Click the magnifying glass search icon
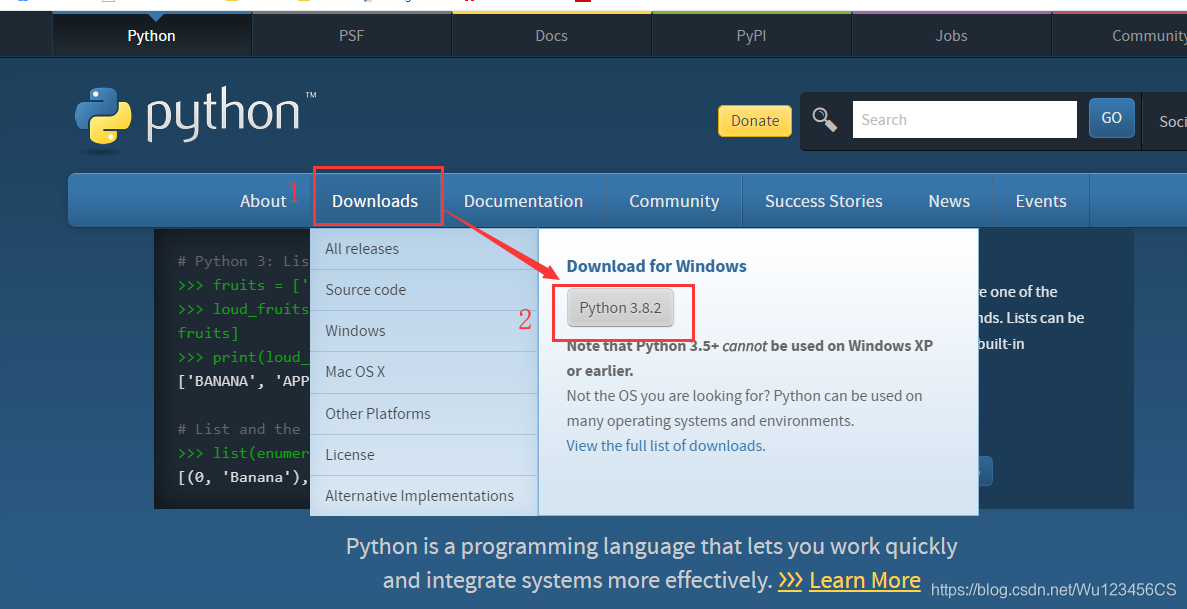This screenshot has height=609, width=1187. point(824,120)
